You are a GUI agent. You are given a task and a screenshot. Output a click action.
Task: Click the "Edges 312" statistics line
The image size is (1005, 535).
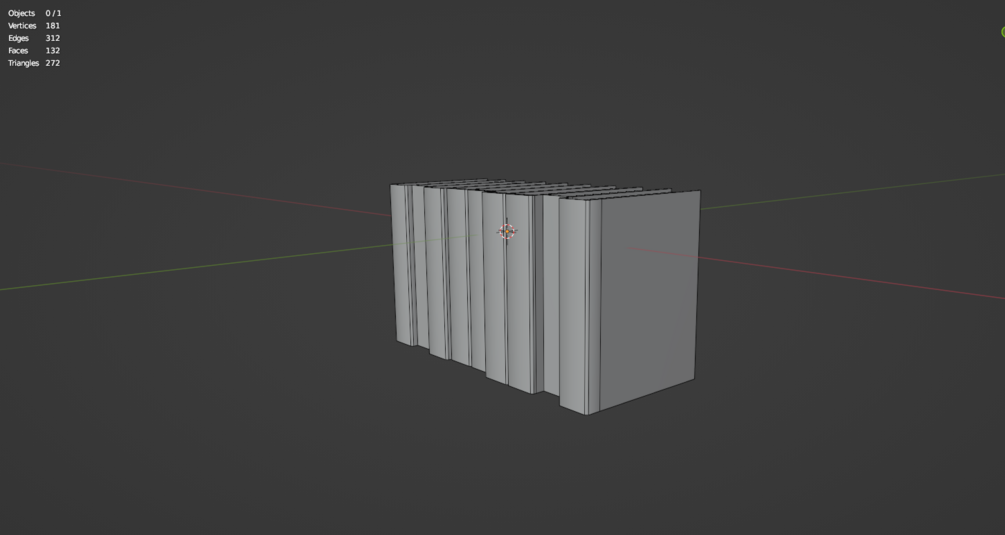click(x=34, y=38)
